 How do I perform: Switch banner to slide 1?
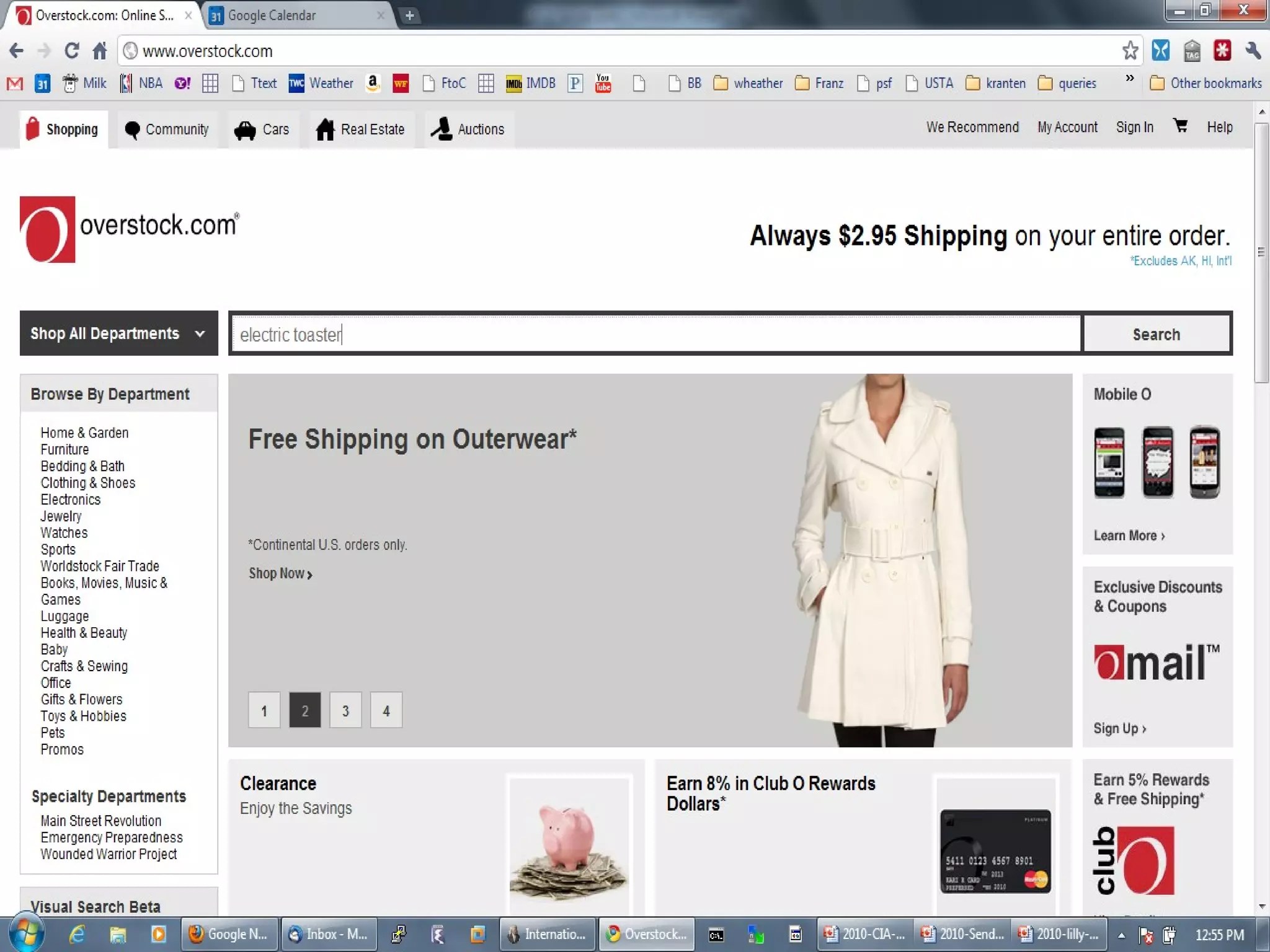[x=264, y=710]
